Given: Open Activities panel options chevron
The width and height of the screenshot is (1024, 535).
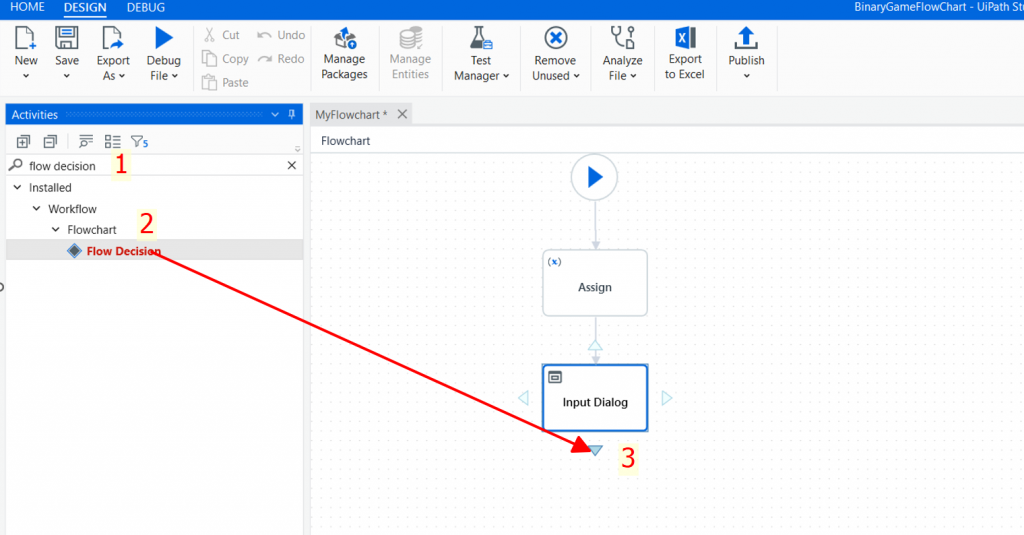Looking at the screenshot, I should pos(275,114).
